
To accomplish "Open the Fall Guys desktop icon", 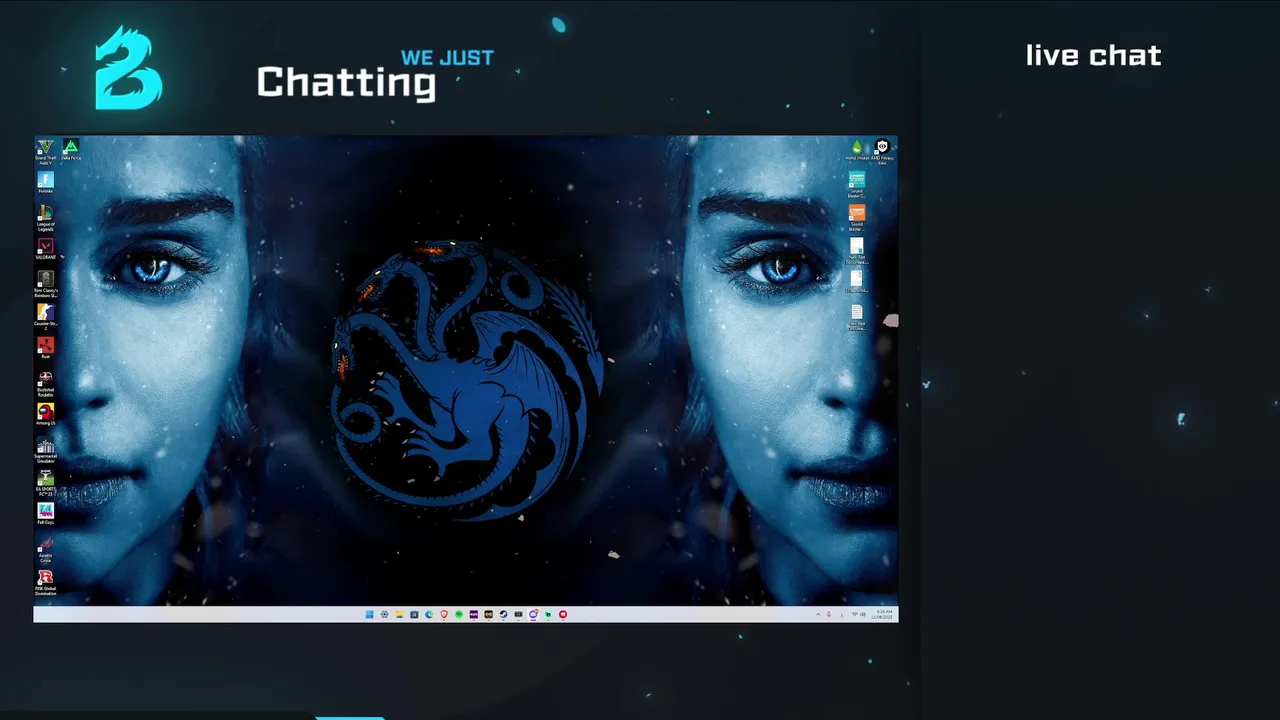I will coord(45,513).
